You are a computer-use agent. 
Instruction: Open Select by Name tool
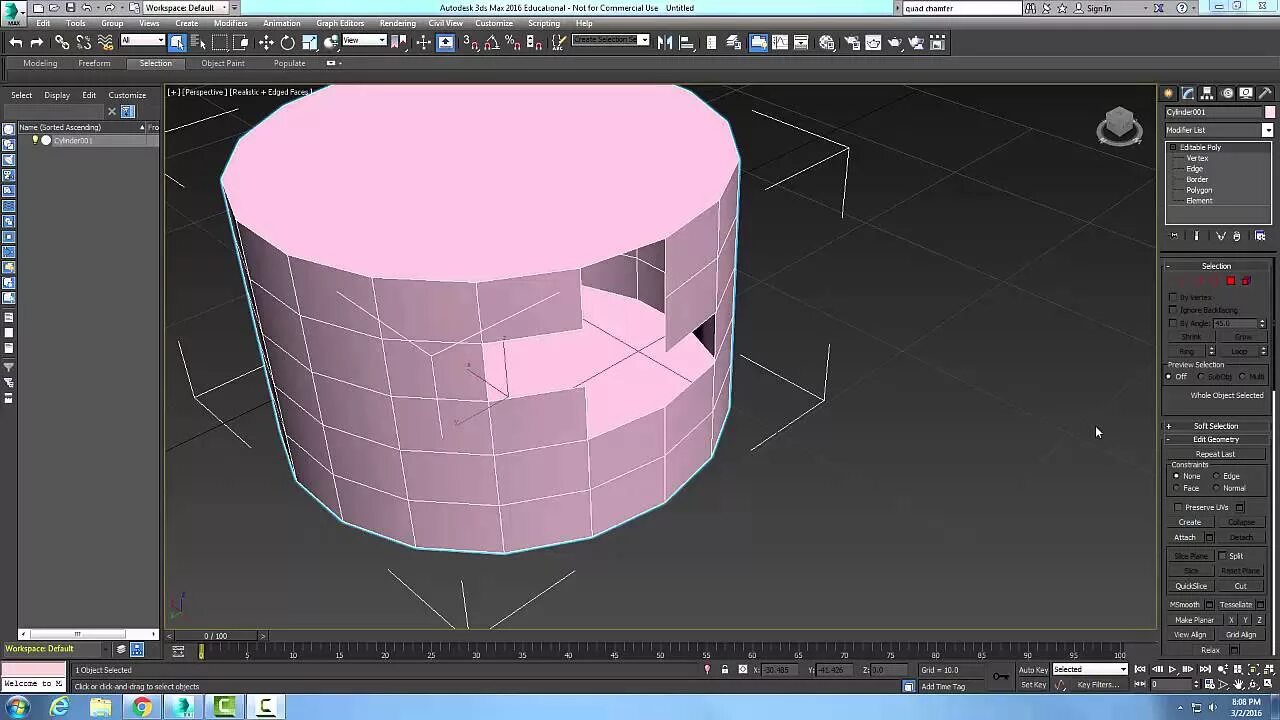[198, 42]
